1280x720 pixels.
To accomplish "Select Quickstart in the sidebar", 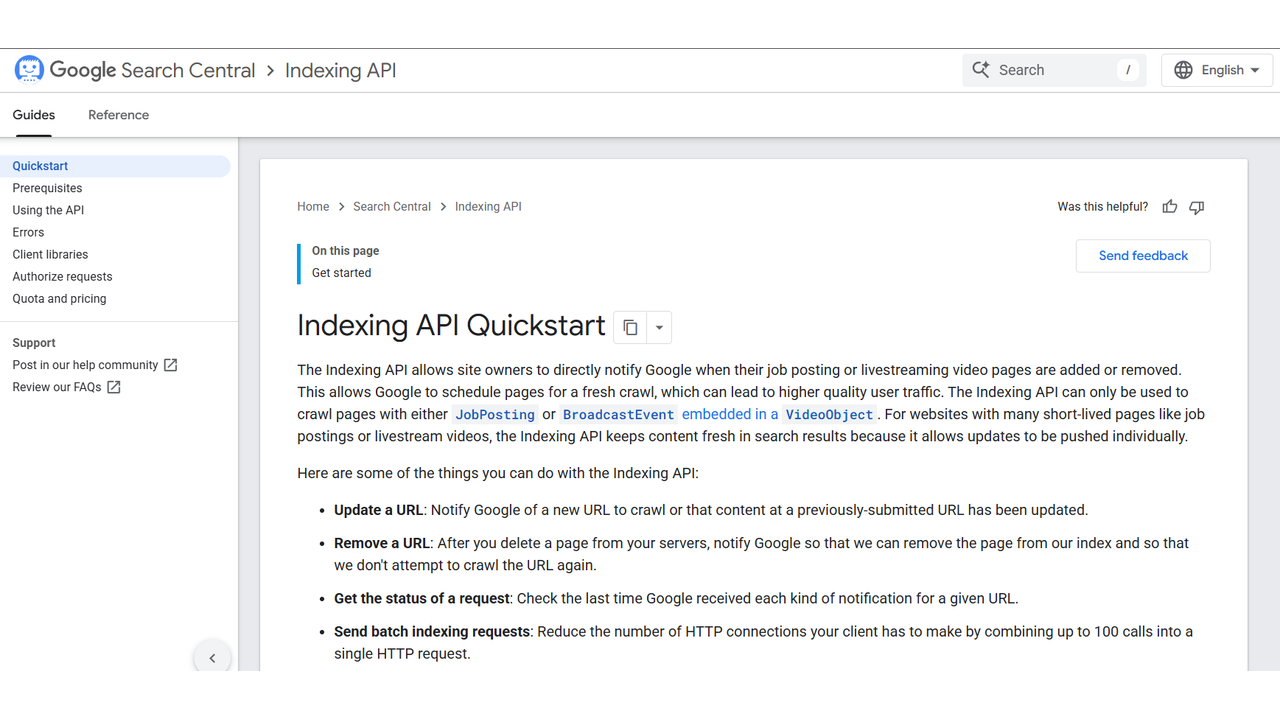I will point(115,166).
